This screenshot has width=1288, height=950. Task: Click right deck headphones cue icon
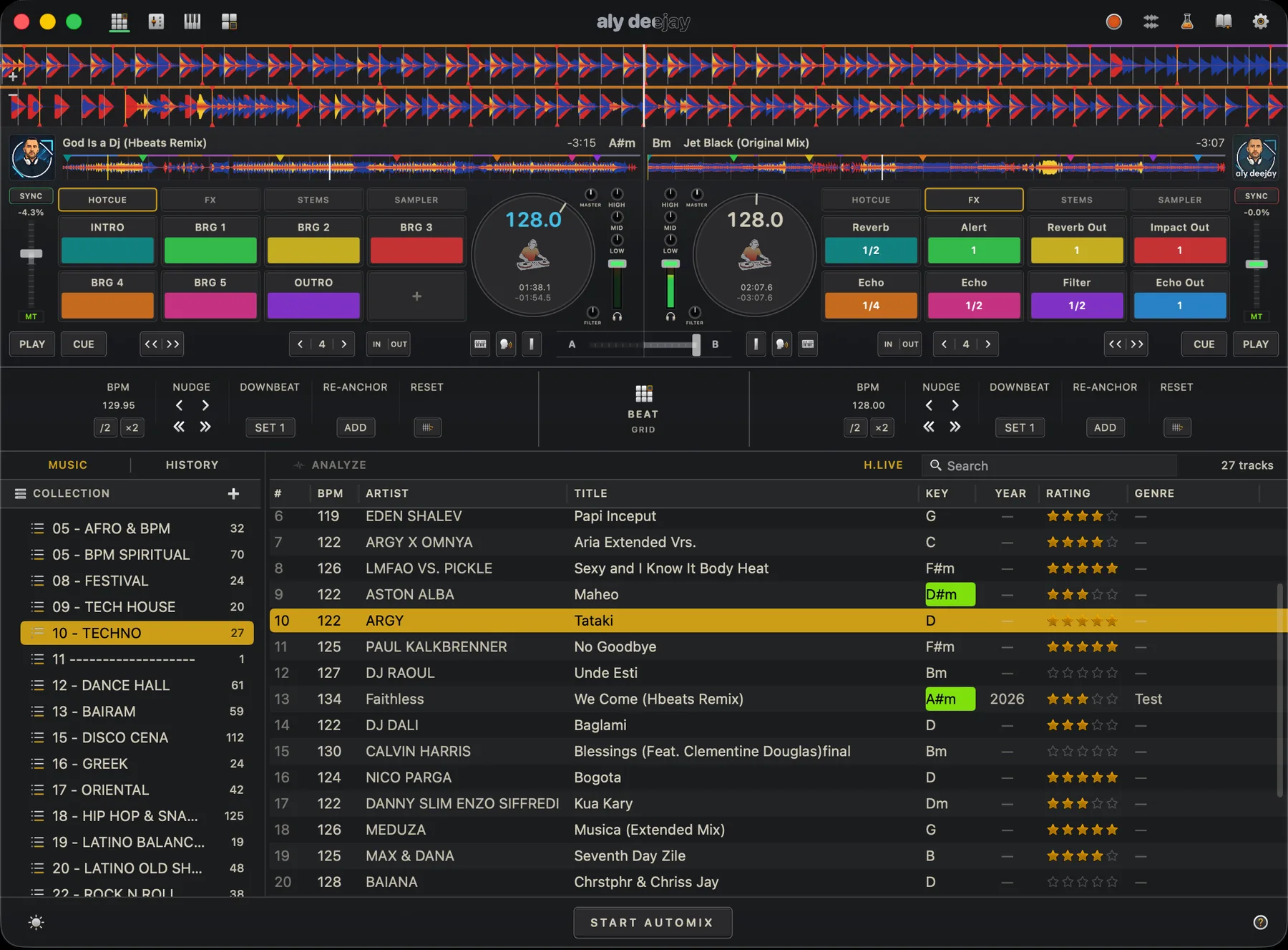[x=670, y=316]
